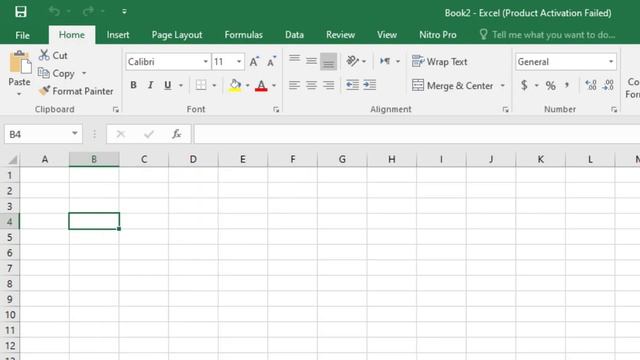Toggle the Bottom Align icon
The image size is (640, 360).
[x=328, y=61]
